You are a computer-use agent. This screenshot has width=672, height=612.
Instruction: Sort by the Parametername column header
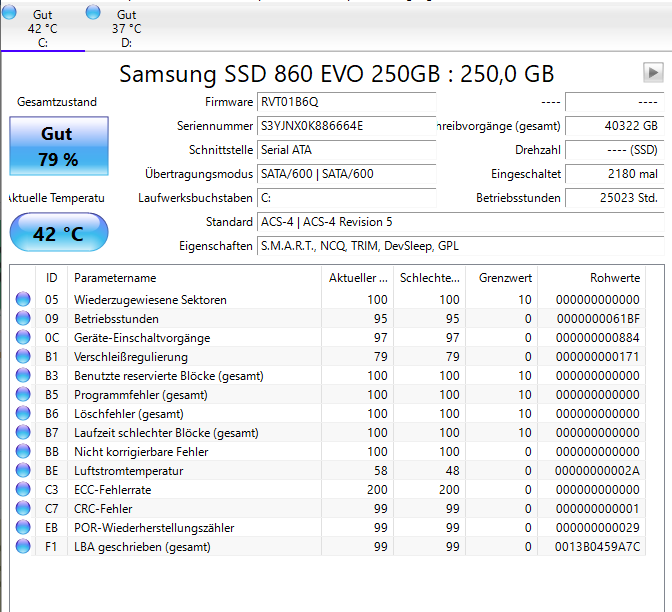pos(194,278)
